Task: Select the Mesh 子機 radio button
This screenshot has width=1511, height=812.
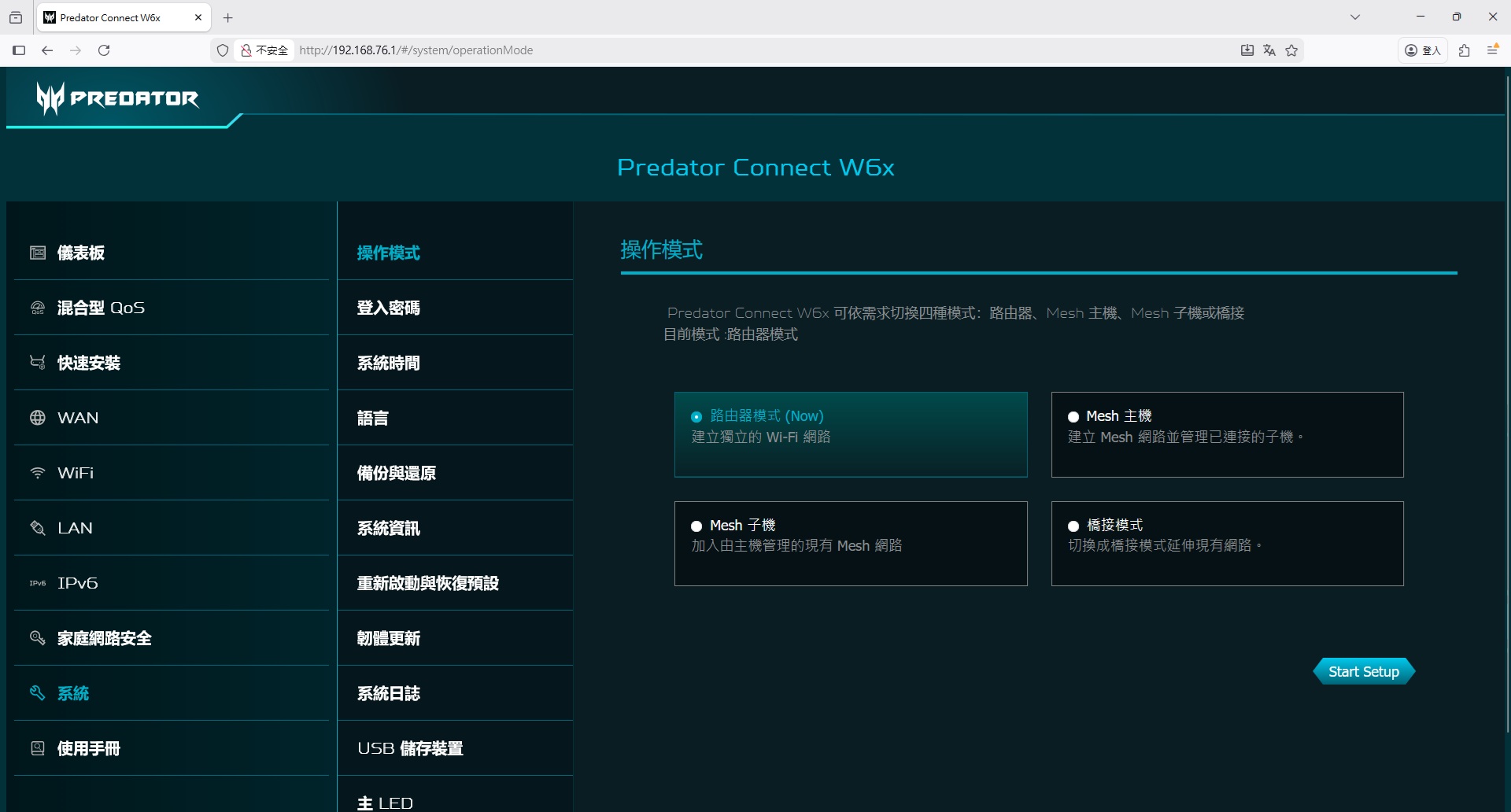Action: click(x=696, y=526)
